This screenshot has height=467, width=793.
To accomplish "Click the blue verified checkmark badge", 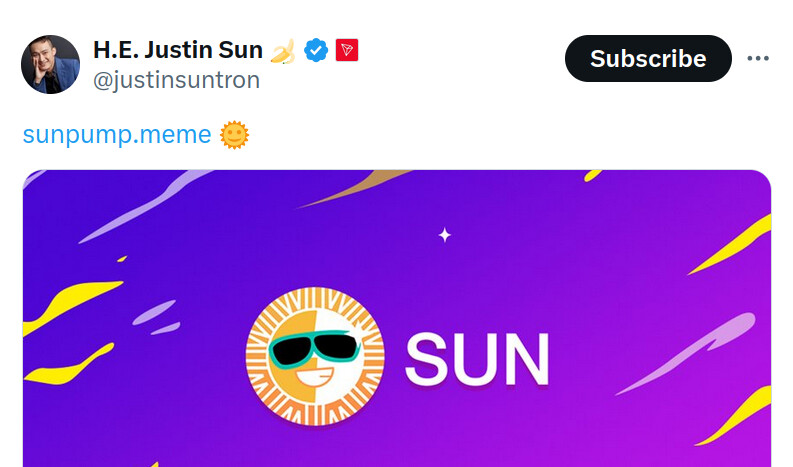I will (317, 49).
